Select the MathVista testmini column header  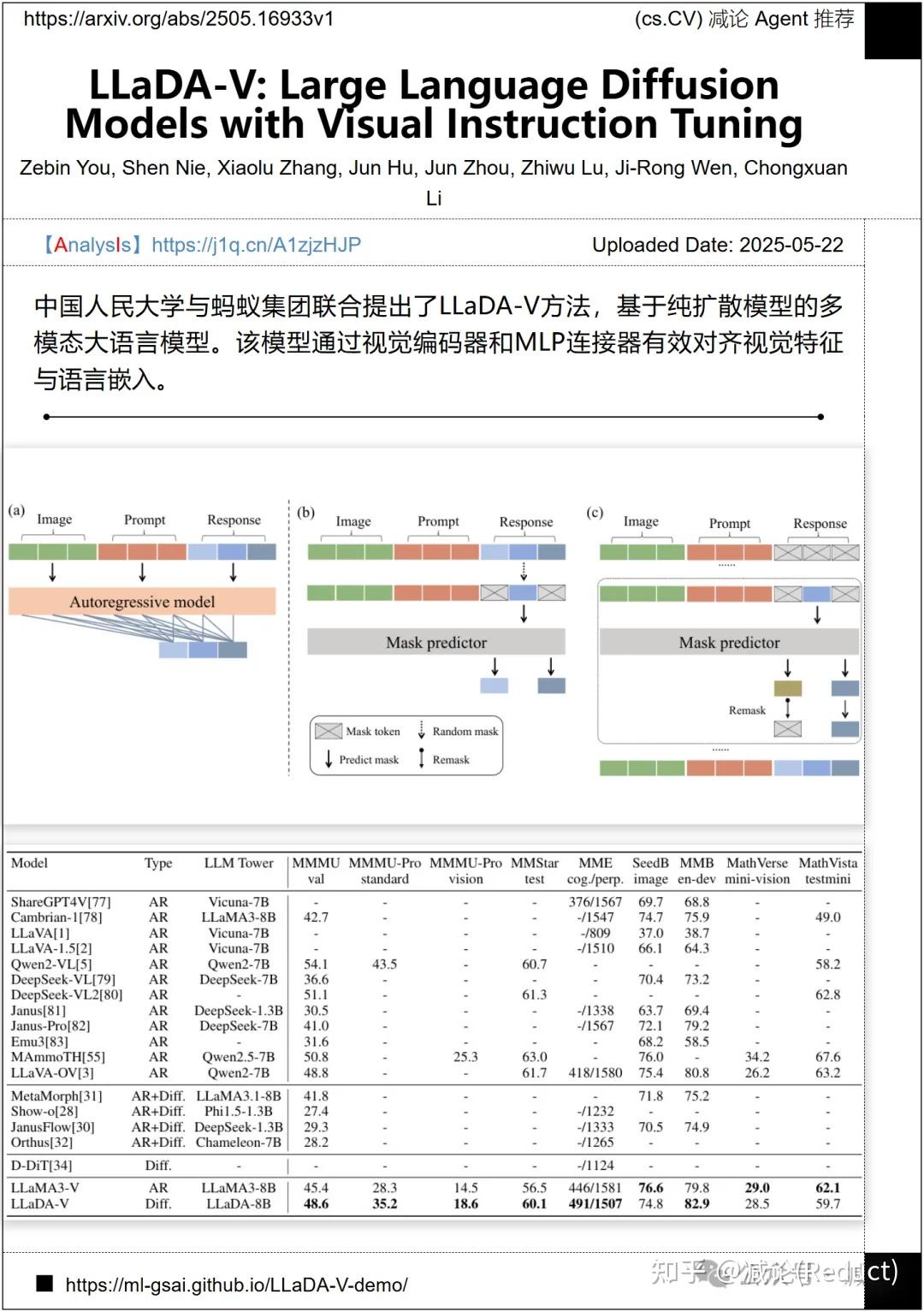coord(828,870)
